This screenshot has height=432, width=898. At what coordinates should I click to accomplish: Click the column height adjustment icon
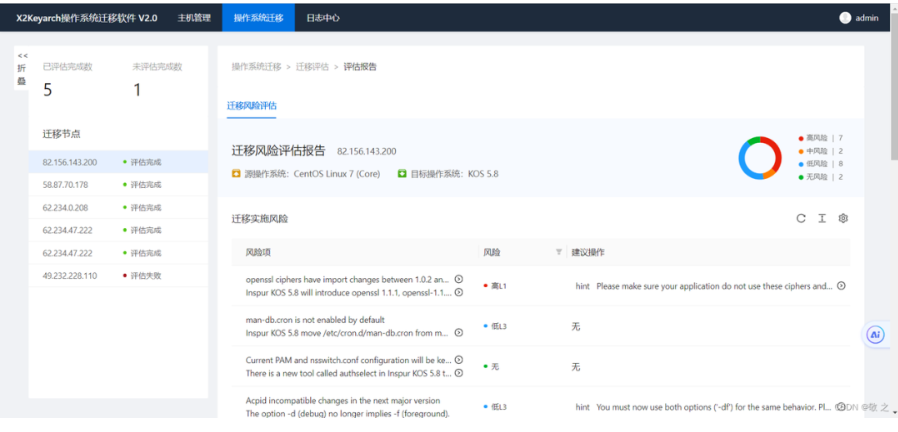pyautogui.click(x=822, y=218)
